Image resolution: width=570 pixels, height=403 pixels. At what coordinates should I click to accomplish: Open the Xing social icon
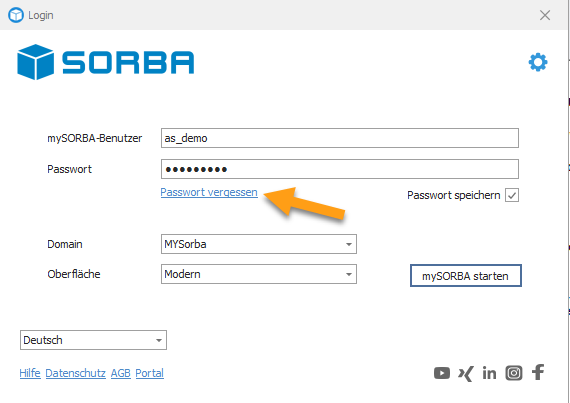point(466,373)
